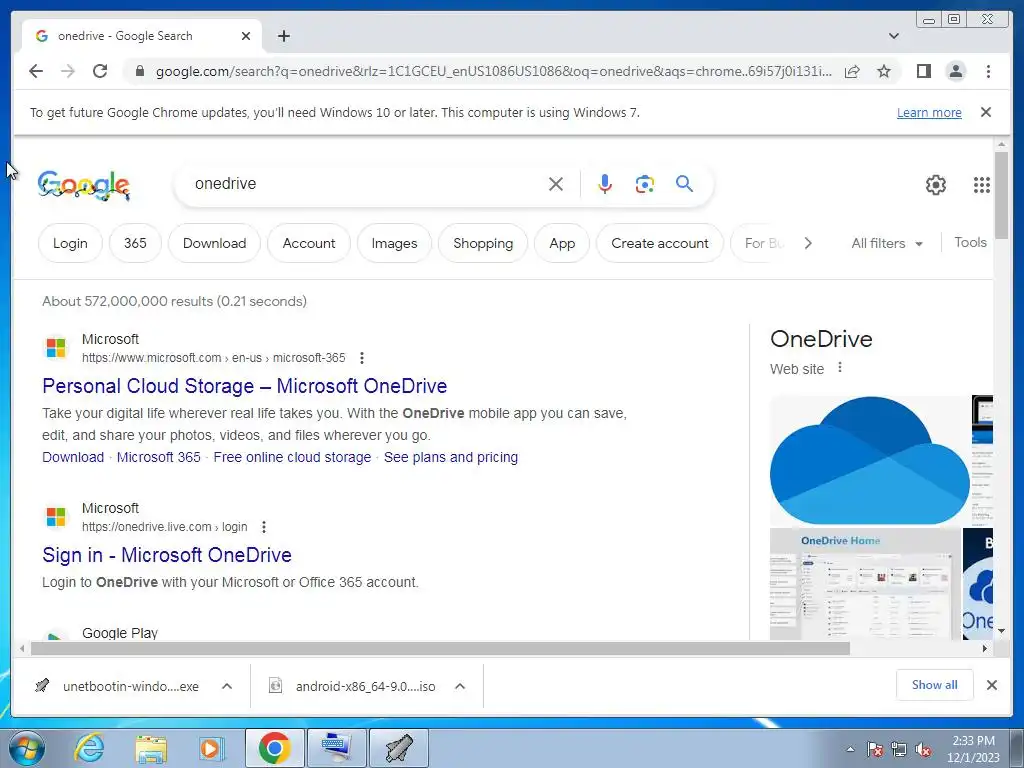Screen dimensions: 1024x768
Task: Clear the search box text
Action: tap(556, 184)
